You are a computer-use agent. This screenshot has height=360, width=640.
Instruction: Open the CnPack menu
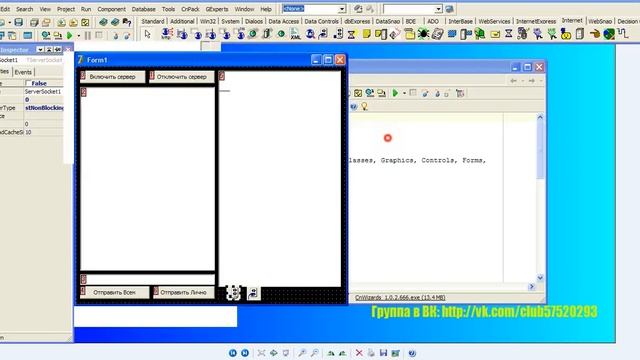tap(190, 9)
